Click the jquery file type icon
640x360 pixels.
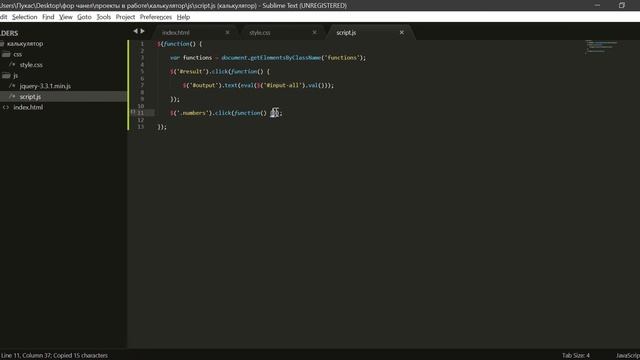(x=12, y=86)
